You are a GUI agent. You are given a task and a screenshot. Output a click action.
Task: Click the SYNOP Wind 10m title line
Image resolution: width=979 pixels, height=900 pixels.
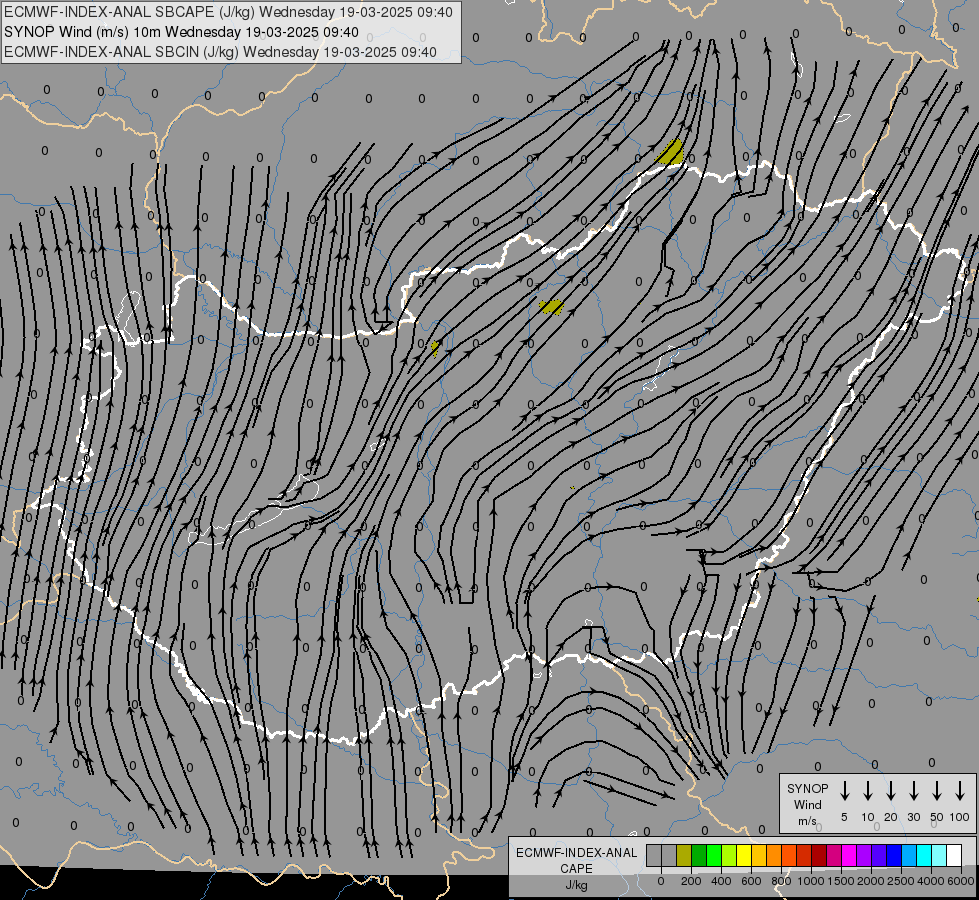coord(181,32)
